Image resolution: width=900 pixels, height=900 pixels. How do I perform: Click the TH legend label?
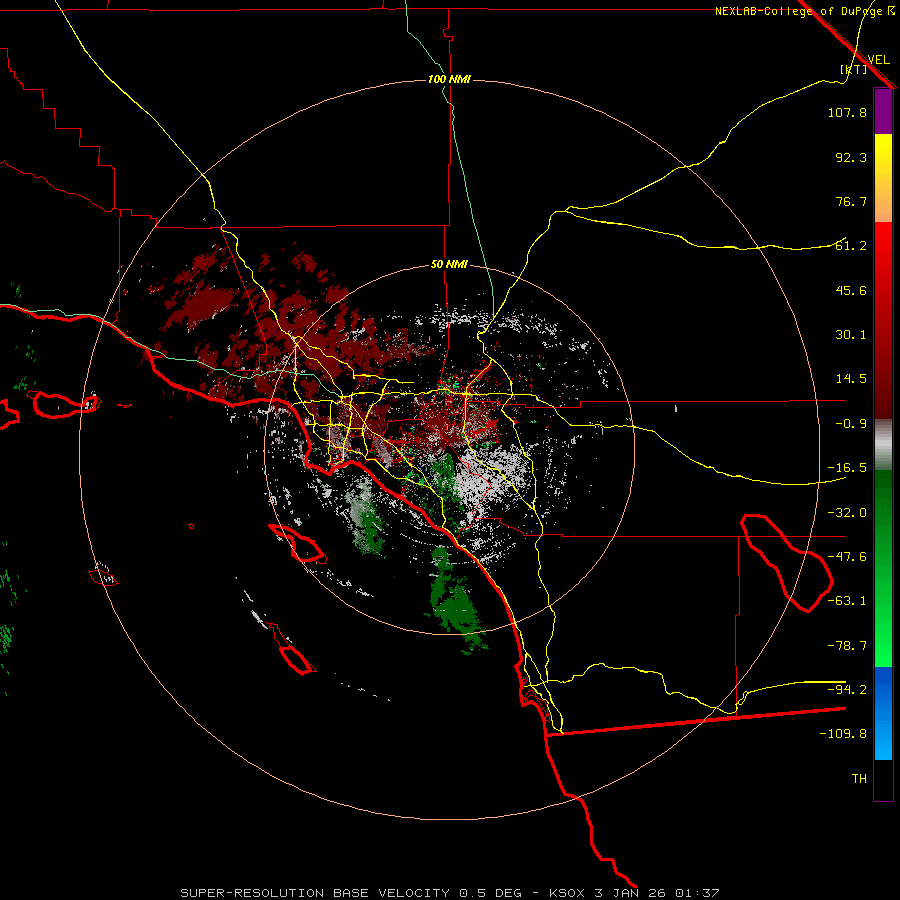point(859,779)
